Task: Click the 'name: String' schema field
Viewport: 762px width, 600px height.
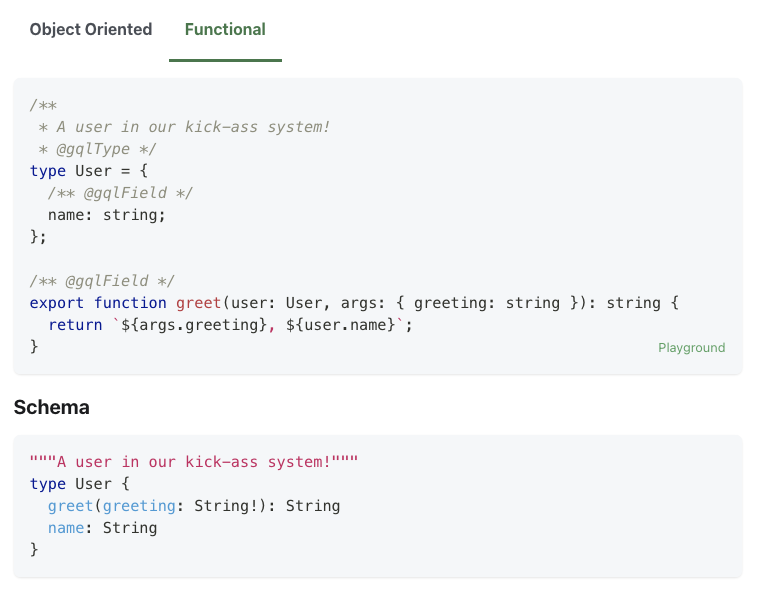Action: 103,528
